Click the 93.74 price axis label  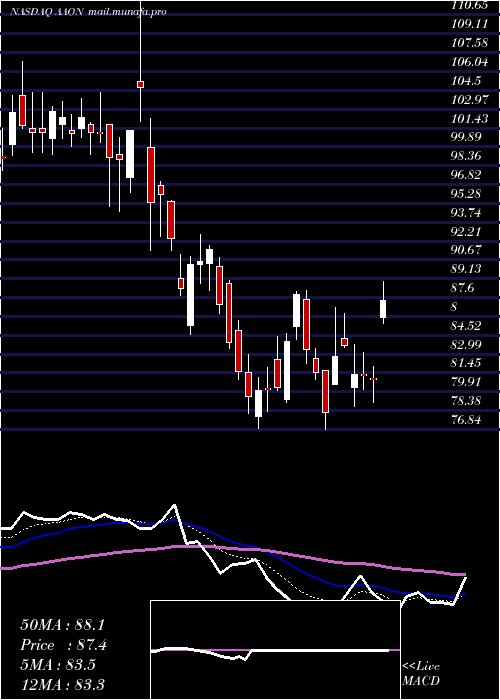pos(468,212)
